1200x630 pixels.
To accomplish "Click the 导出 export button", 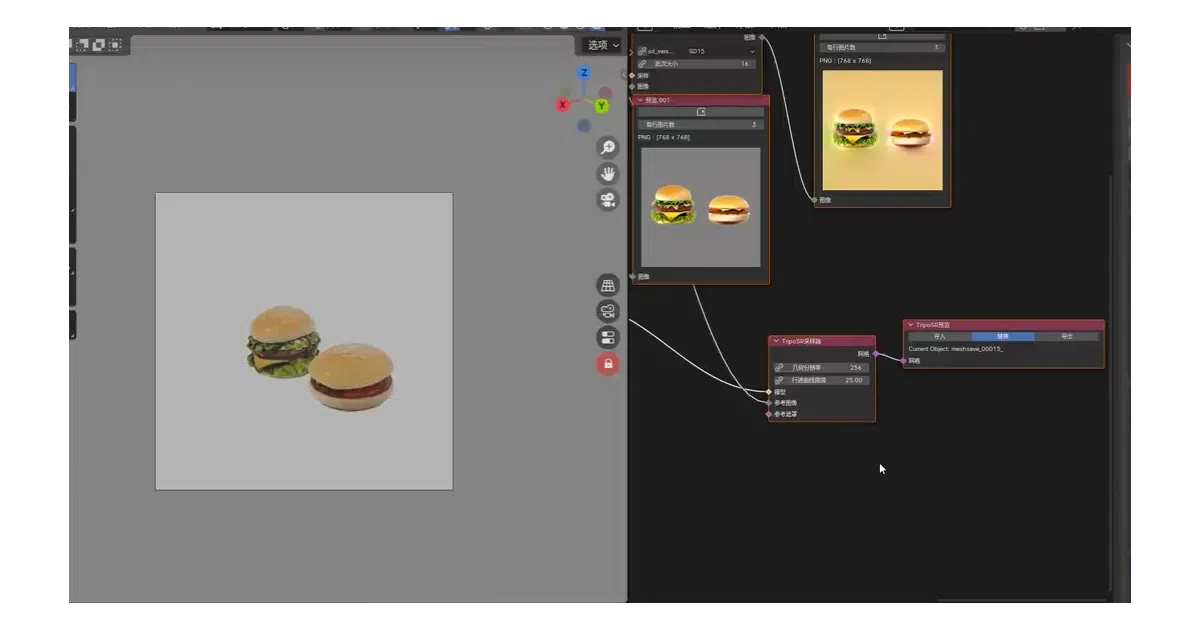I will tap(1067, 337).
